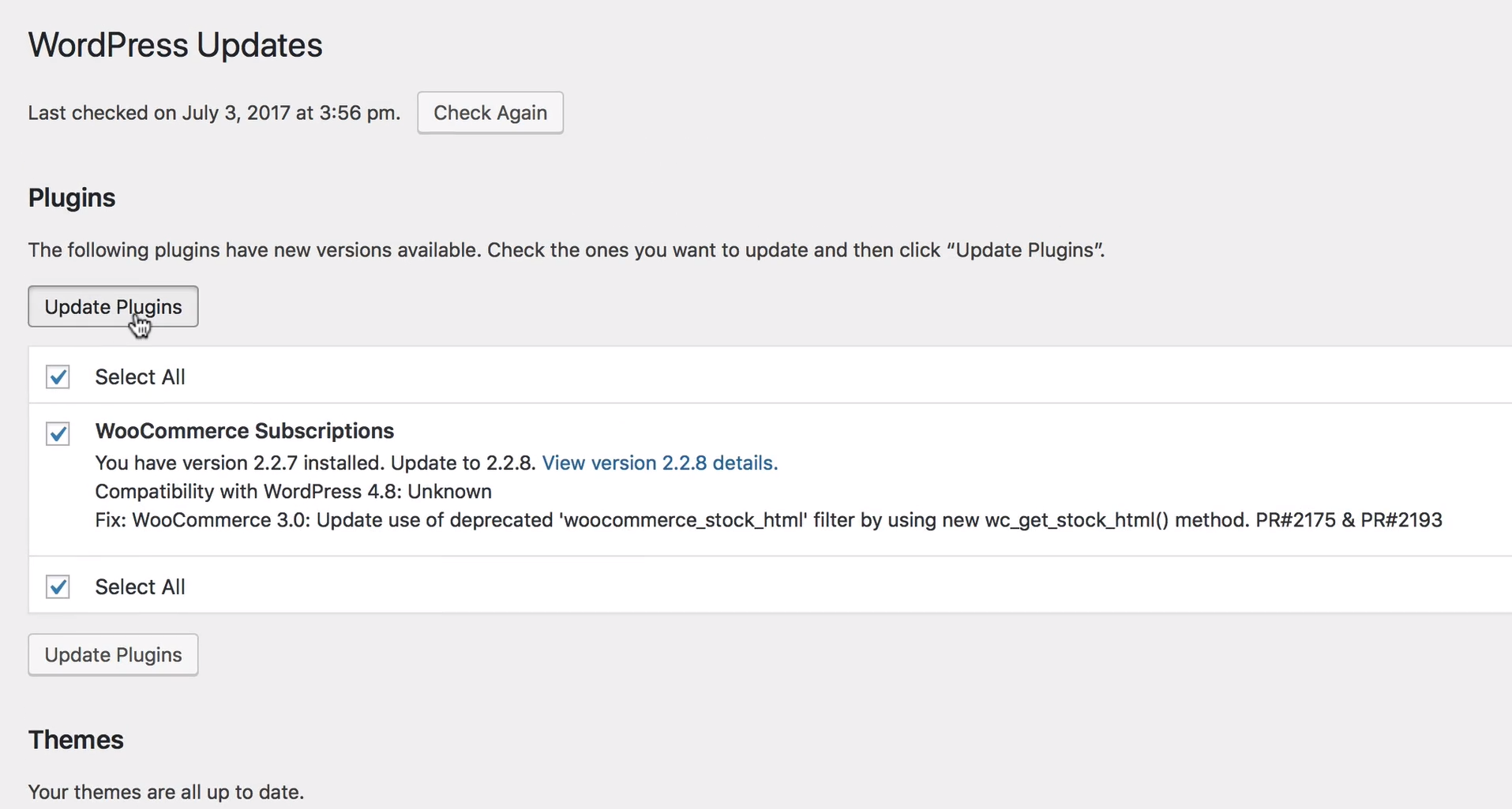Uncheck the bottom Select All checkbox
1512x809 pixels.
click(58, 587)
